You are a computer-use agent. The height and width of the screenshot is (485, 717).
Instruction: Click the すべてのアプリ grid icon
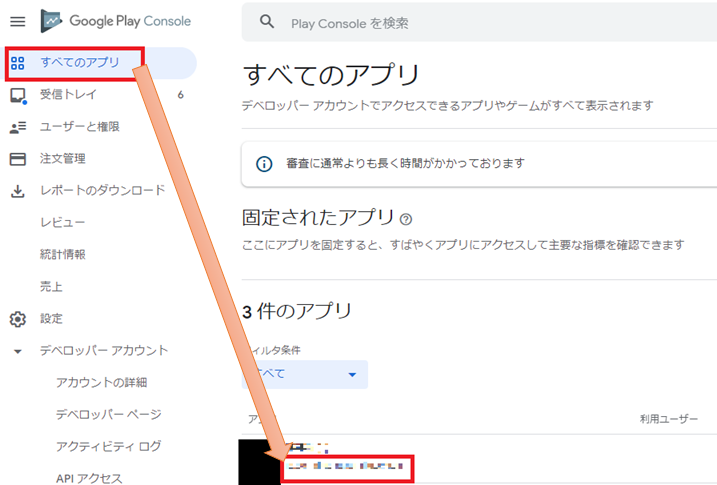coord(18,63)
